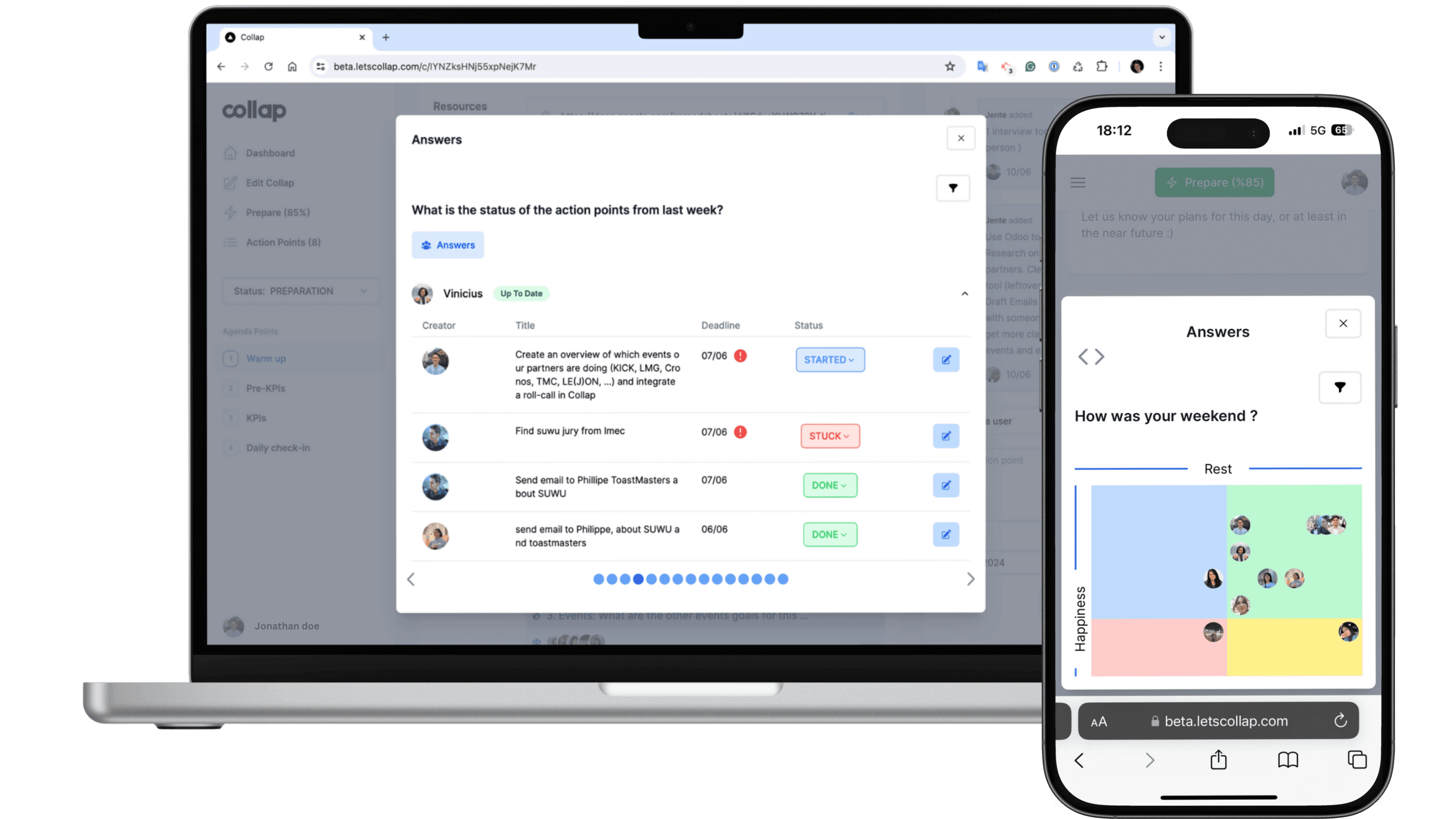Click the Answers tab button
The image size is (1456, 819).
click(448, 245)
